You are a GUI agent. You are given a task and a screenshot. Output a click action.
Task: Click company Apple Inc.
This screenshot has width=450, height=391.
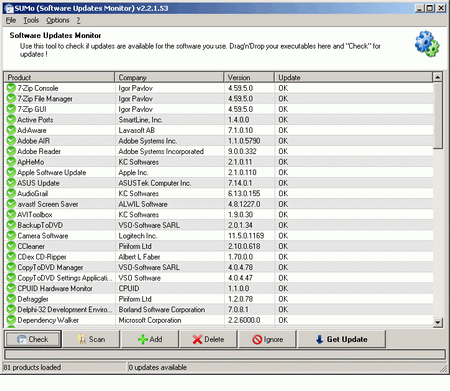point(133,172)
